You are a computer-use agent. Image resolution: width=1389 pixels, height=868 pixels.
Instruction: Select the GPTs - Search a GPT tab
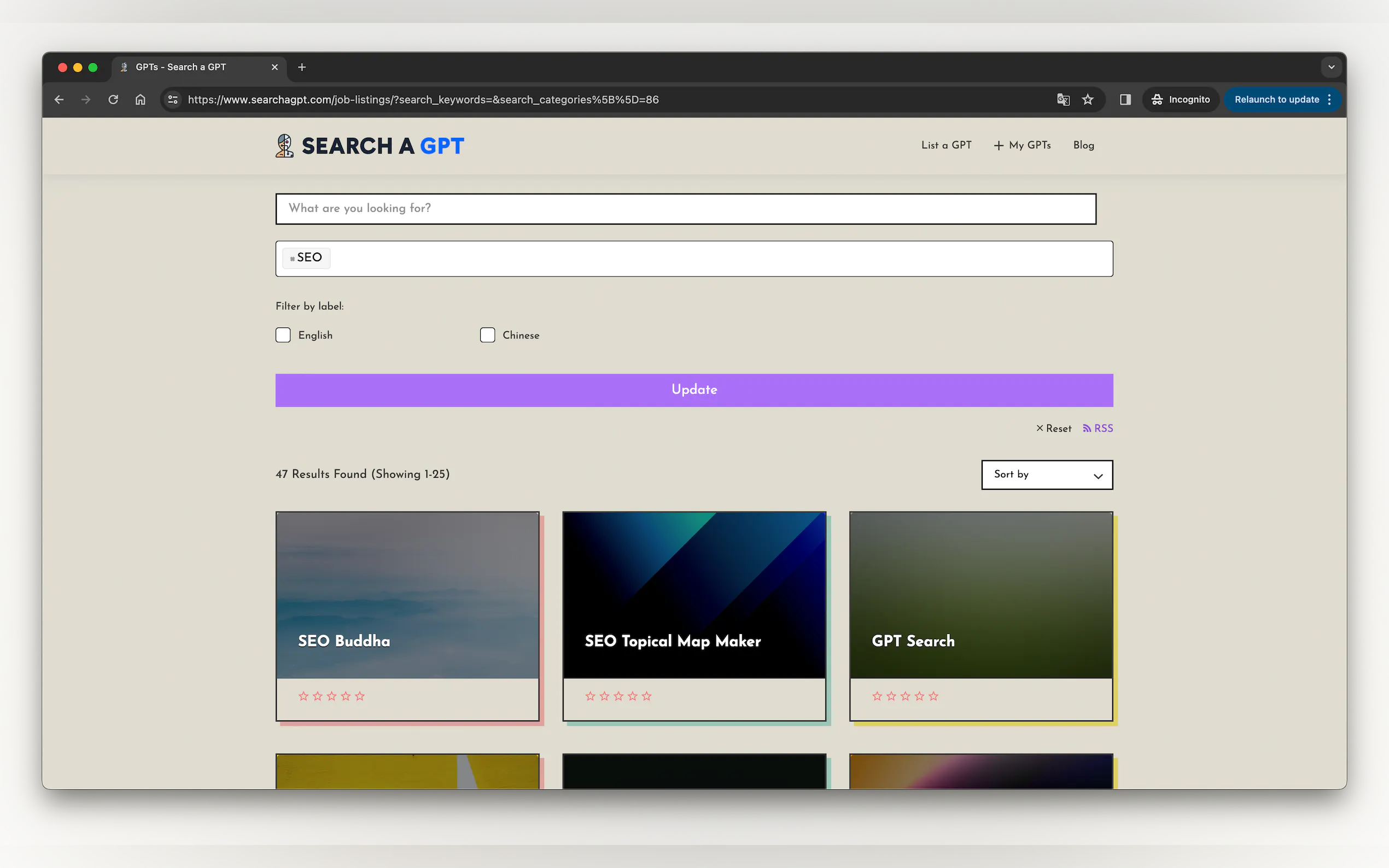click(x=199, y=67)
